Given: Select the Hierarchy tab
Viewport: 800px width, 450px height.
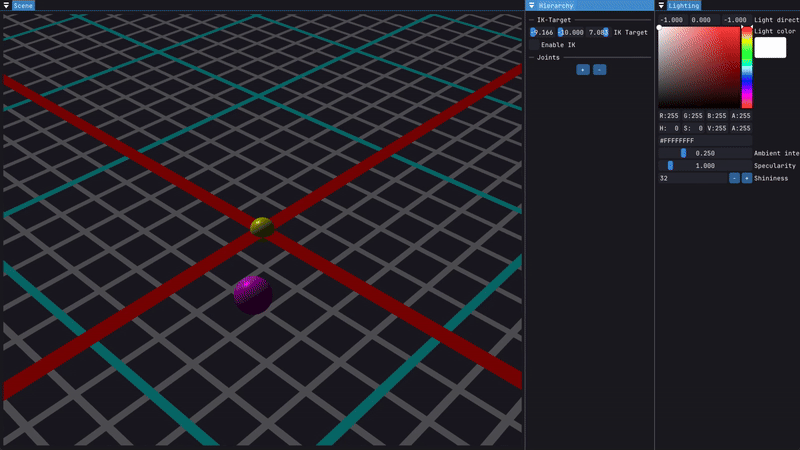Looking at the screenshot, I should coord(556,6).
